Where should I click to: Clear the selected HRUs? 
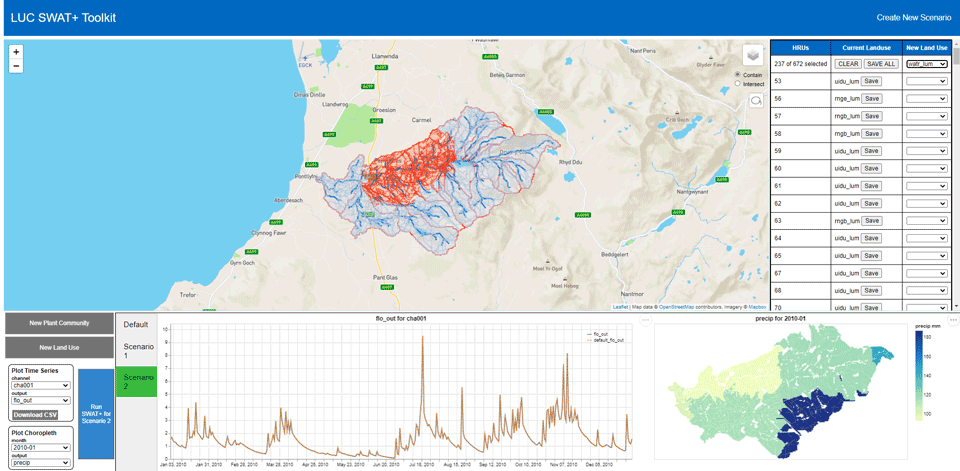pyautogui.click(x=848, y=63)
